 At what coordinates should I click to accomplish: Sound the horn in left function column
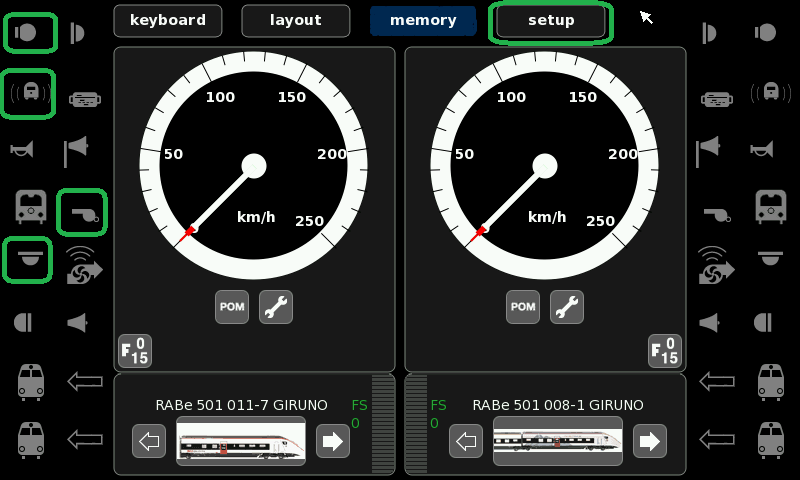[x=21, y=151]
